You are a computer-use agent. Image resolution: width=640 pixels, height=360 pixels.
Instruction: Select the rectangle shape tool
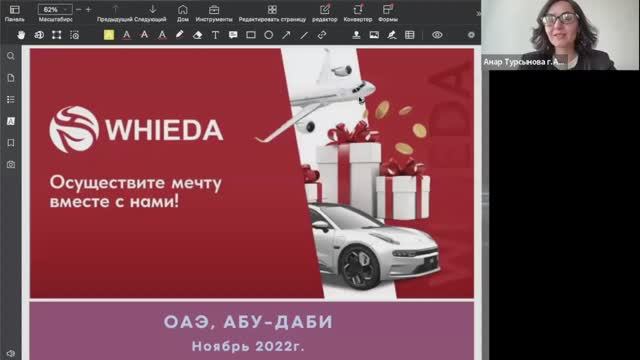pos(251,35)
